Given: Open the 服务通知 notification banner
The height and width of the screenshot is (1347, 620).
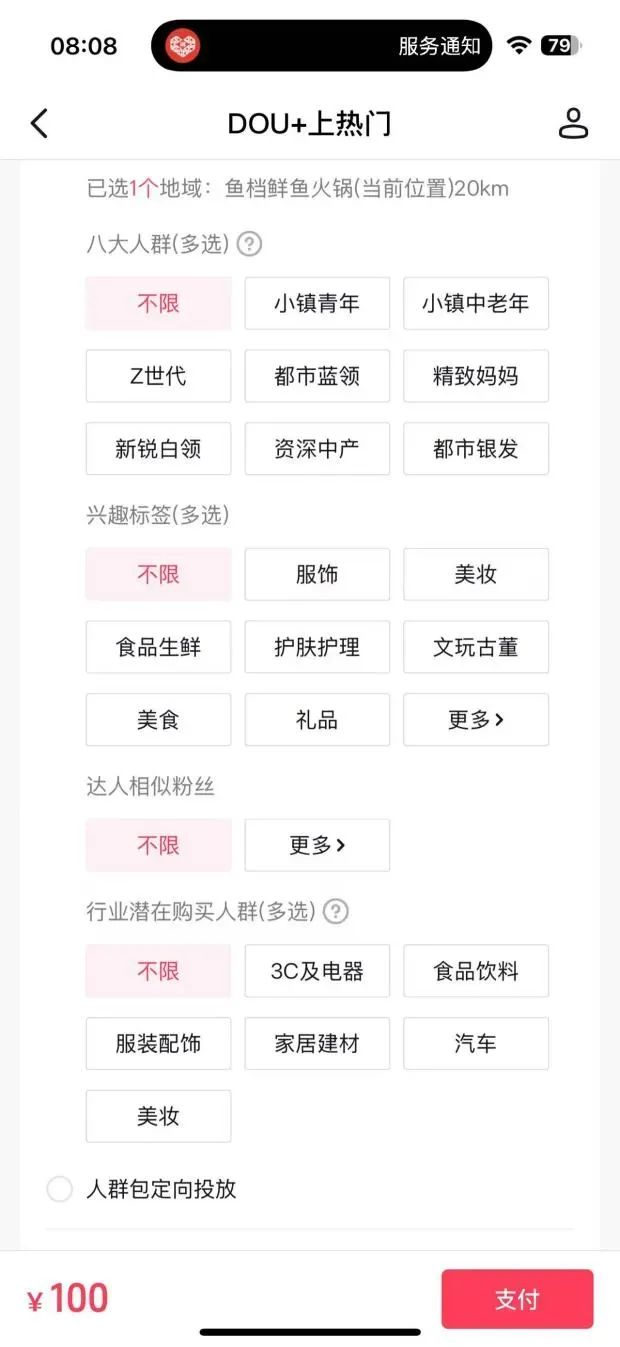Looking at the screenshot, I should [438, 45].
